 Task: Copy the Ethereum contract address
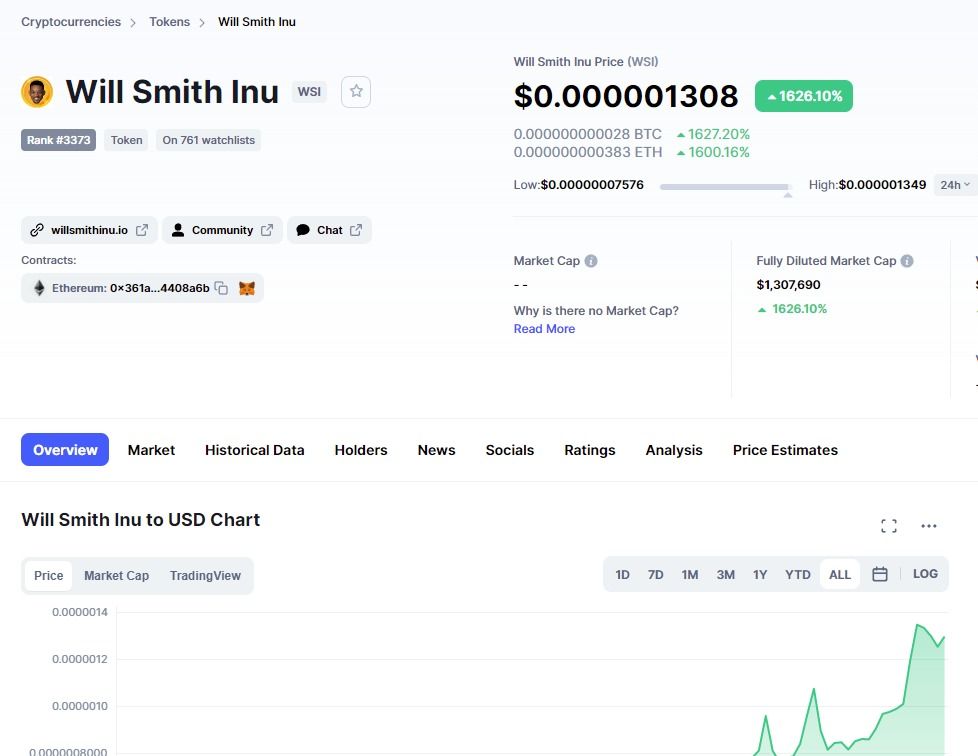221,288
